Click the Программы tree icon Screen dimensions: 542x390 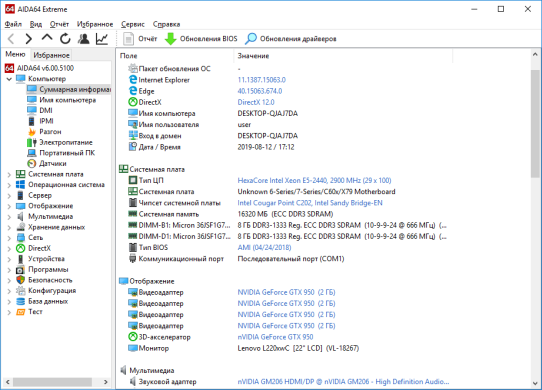(21, 270)
